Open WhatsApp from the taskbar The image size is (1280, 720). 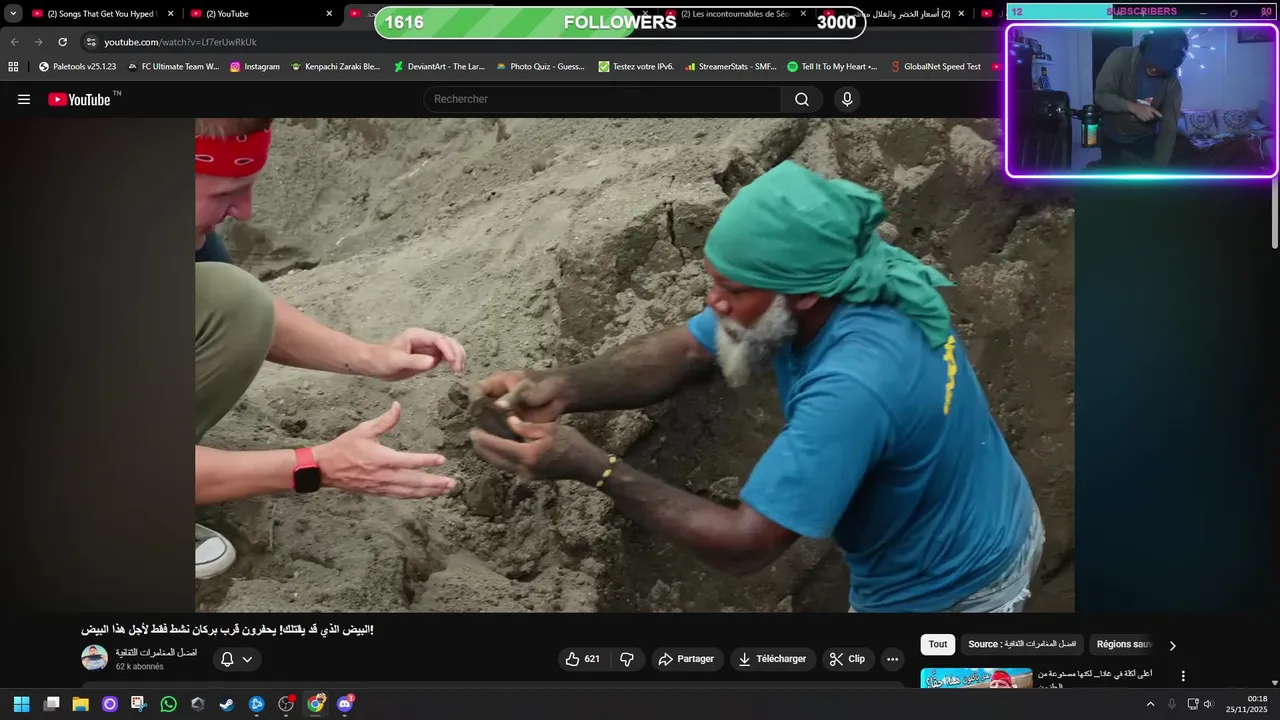[x=169, y=704]
